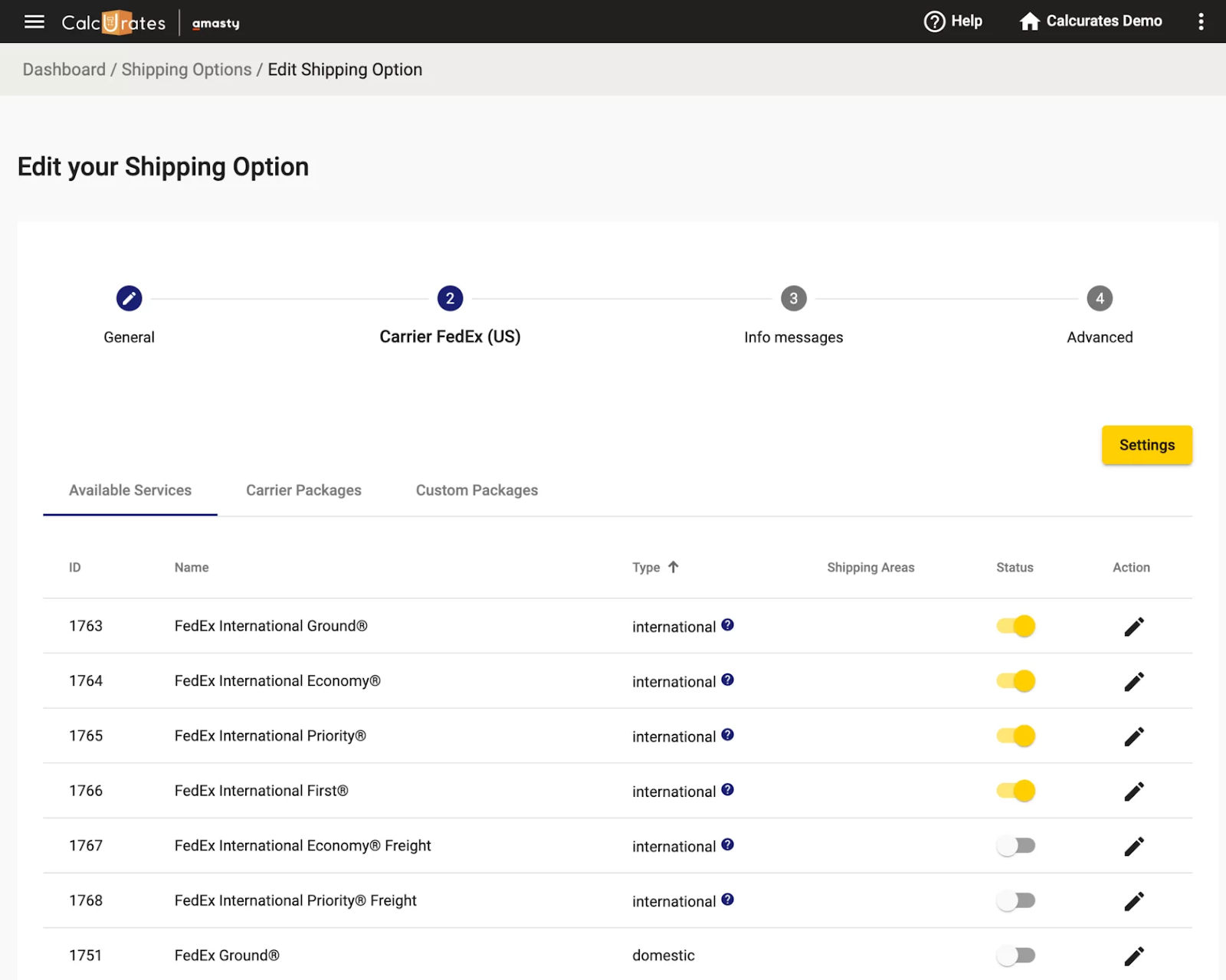Switch to Carrier Packages tab
The width and height of the screenshot is (1226, 980).
coord(303,490)
